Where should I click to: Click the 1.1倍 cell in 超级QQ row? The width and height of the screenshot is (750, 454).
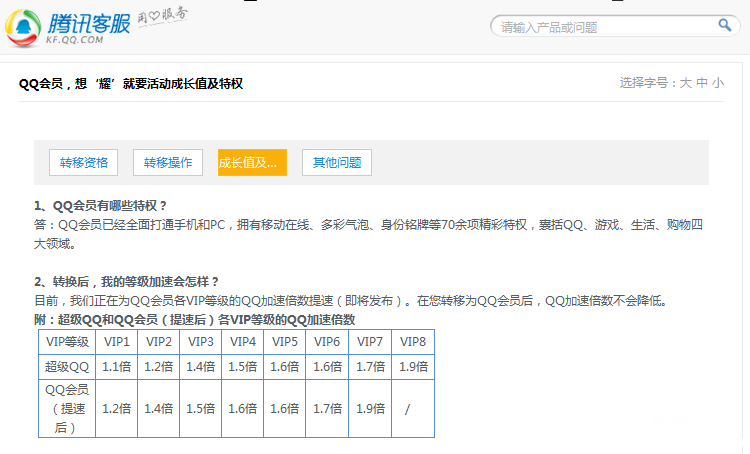[x=117, y=367]
